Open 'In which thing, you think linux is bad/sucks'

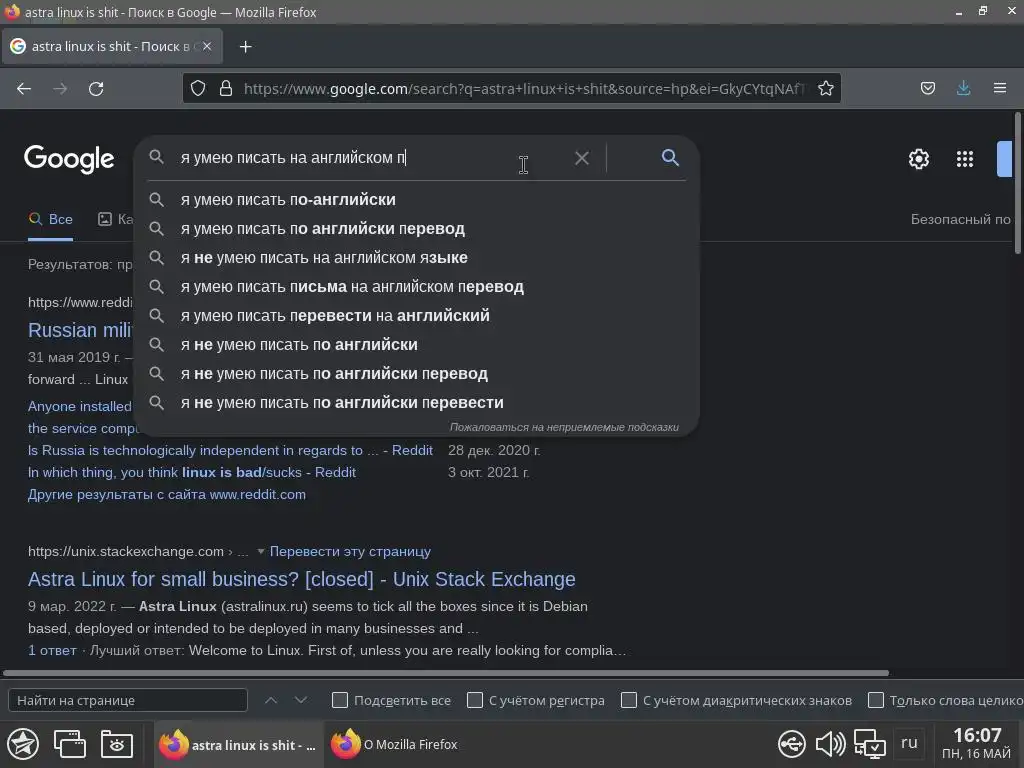(191, 472)
